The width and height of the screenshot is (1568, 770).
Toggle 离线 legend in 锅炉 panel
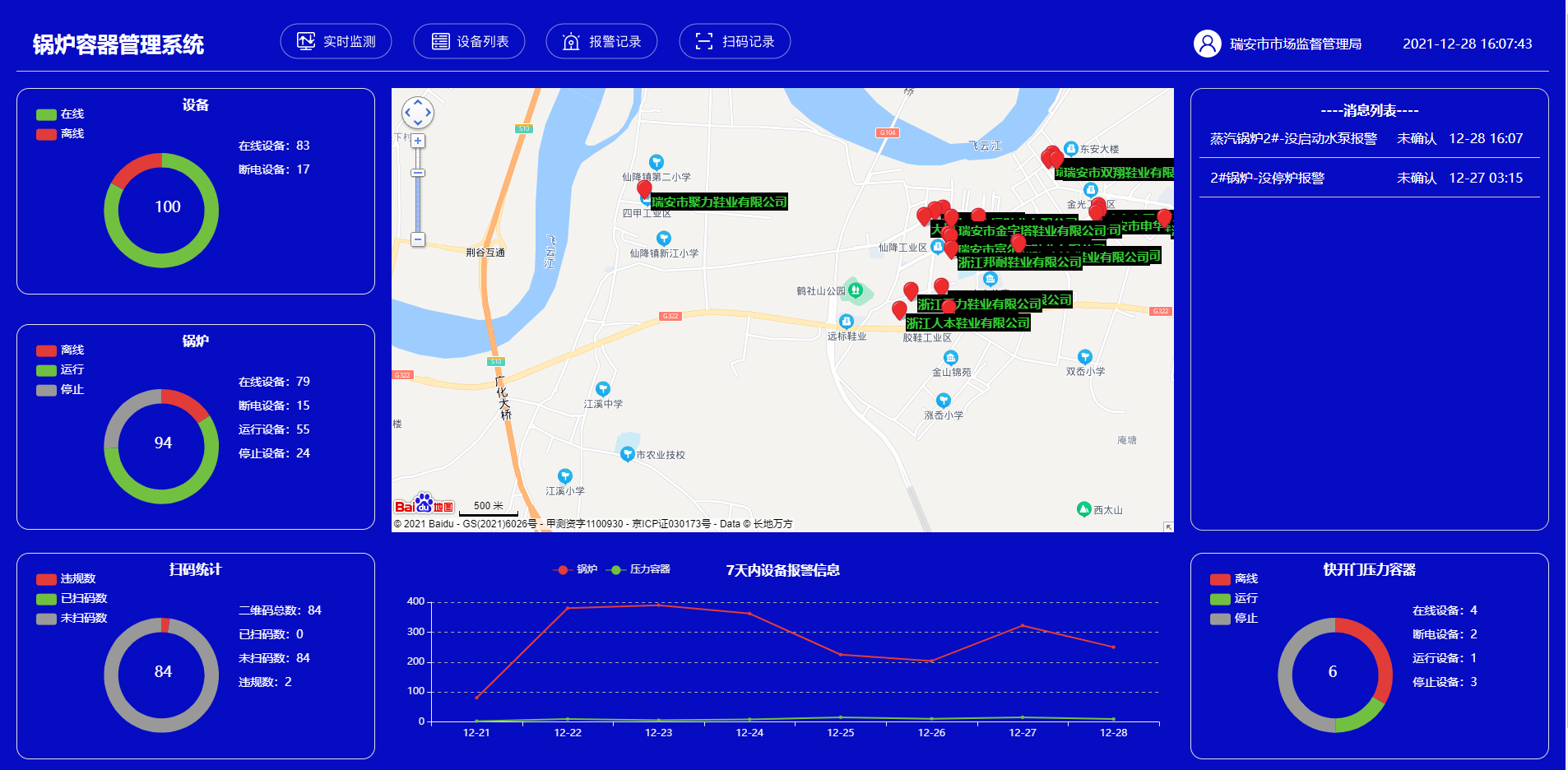[x=60, y=350]
